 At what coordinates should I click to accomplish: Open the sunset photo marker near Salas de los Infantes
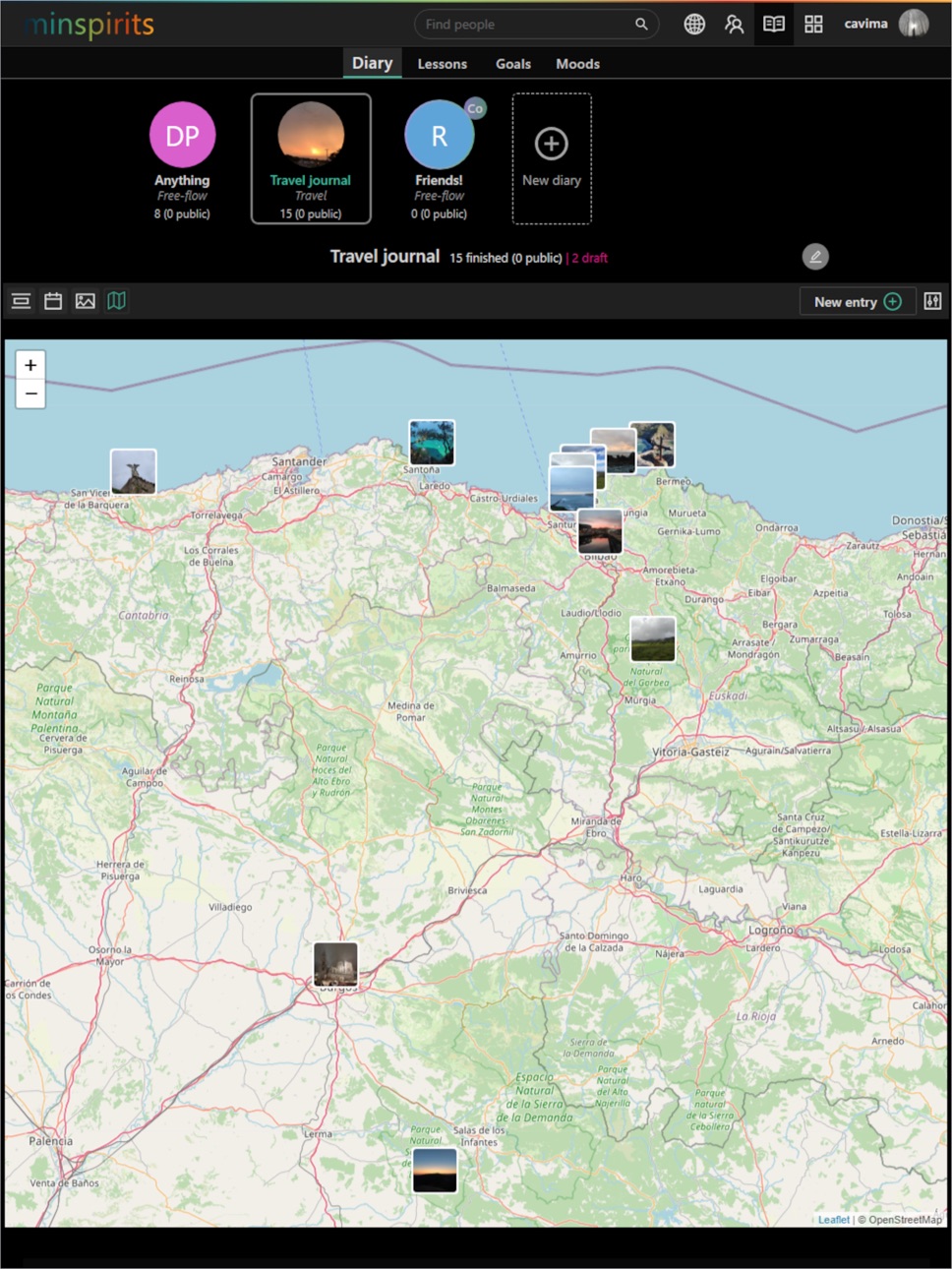(435, 1171)
